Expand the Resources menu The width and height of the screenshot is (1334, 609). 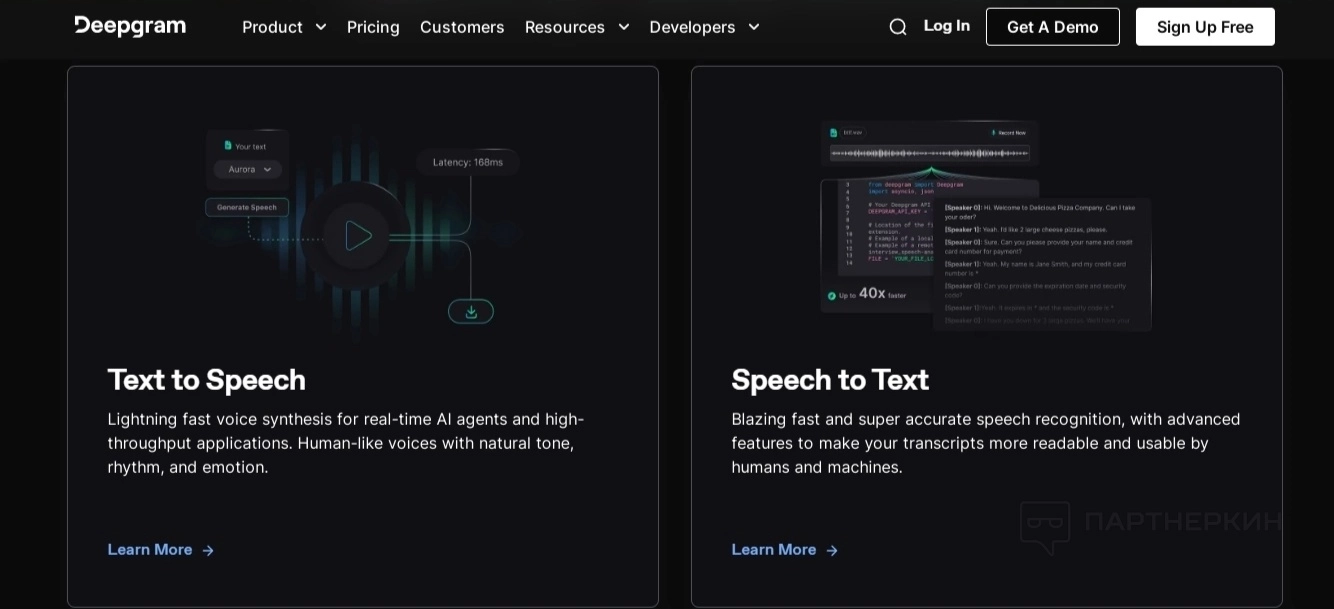pyautogui.click(x=577, y=27)
